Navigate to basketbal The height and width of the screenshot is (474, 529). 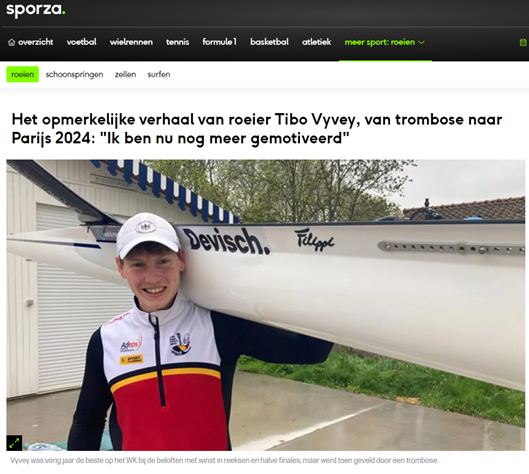point(269,42)
